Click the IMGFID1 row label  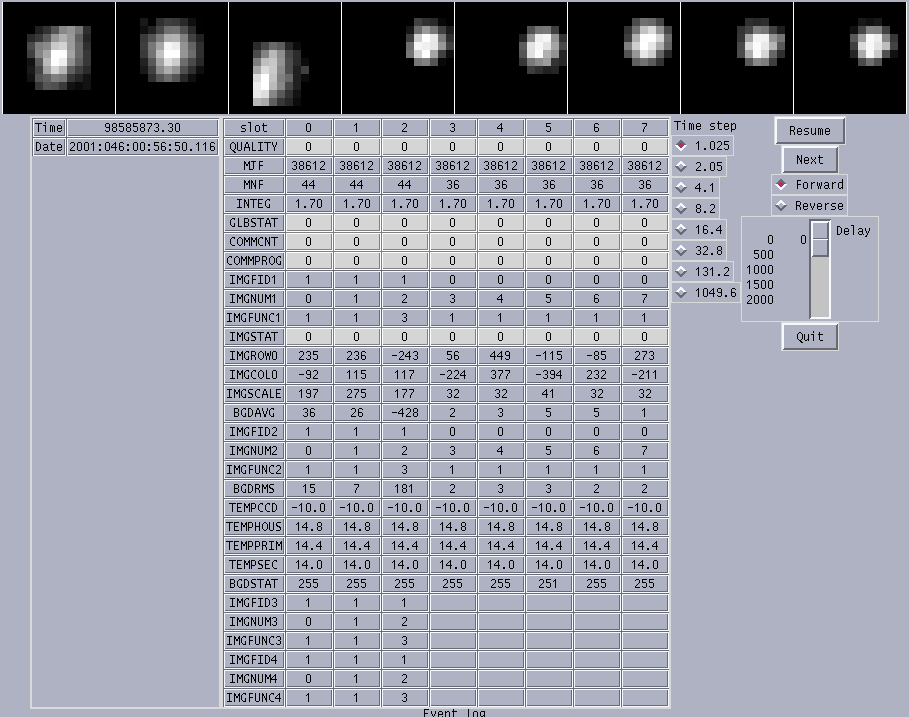point(254,280)
